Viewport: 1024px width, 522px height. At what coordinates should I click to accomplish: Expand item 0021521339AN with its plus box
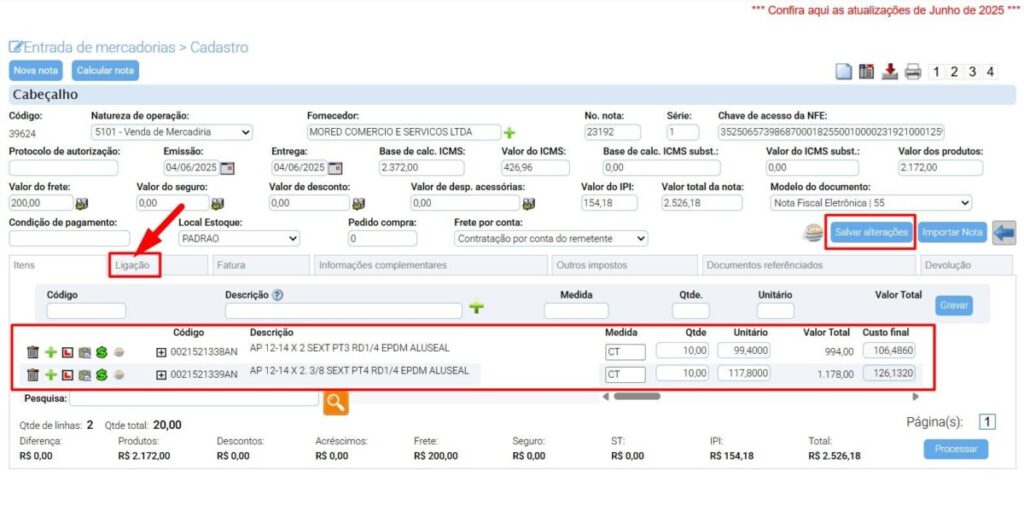[x=161, y=375]
